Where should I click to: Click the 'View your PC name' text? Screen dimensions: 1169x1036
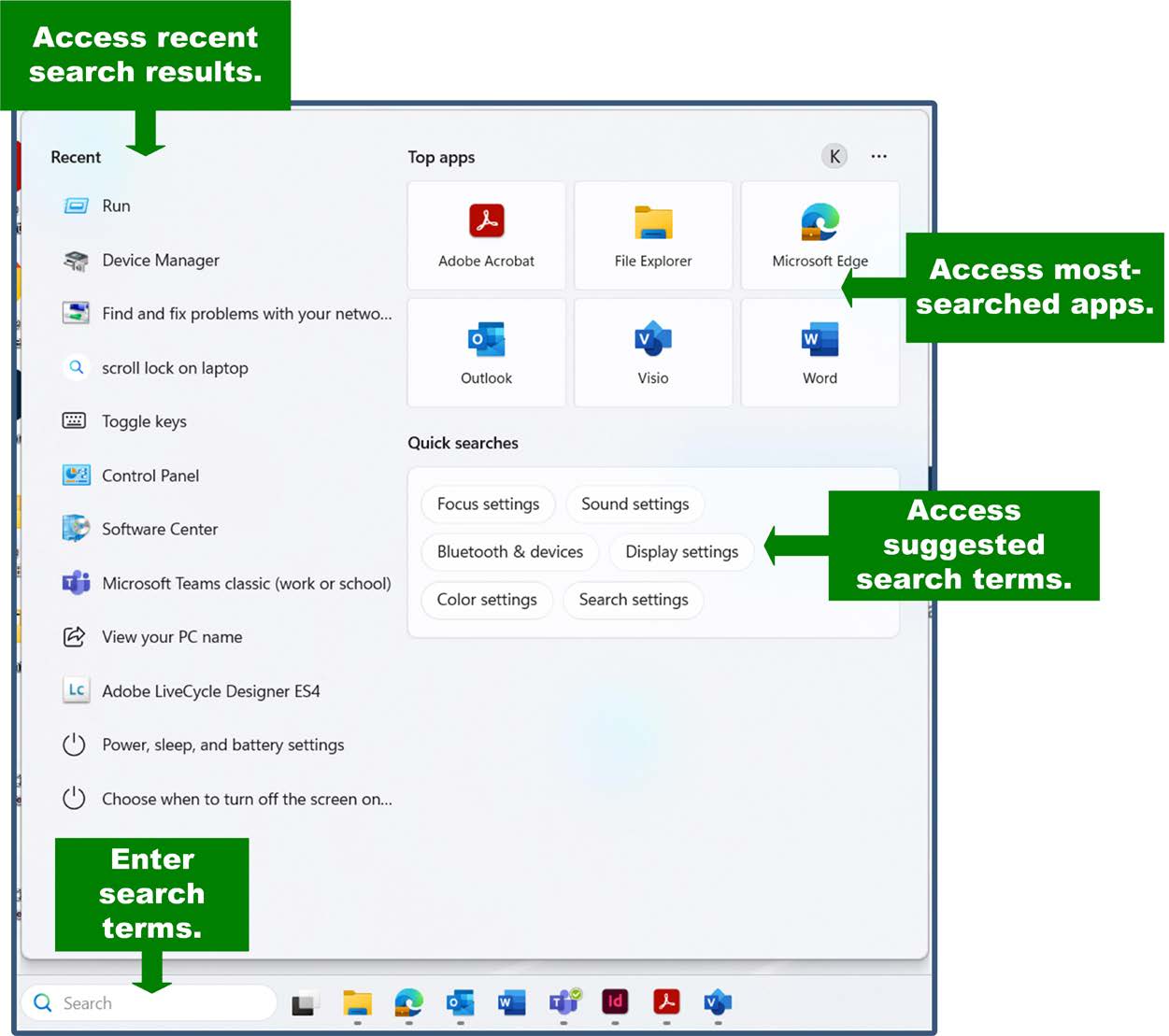tap(172, 637)
